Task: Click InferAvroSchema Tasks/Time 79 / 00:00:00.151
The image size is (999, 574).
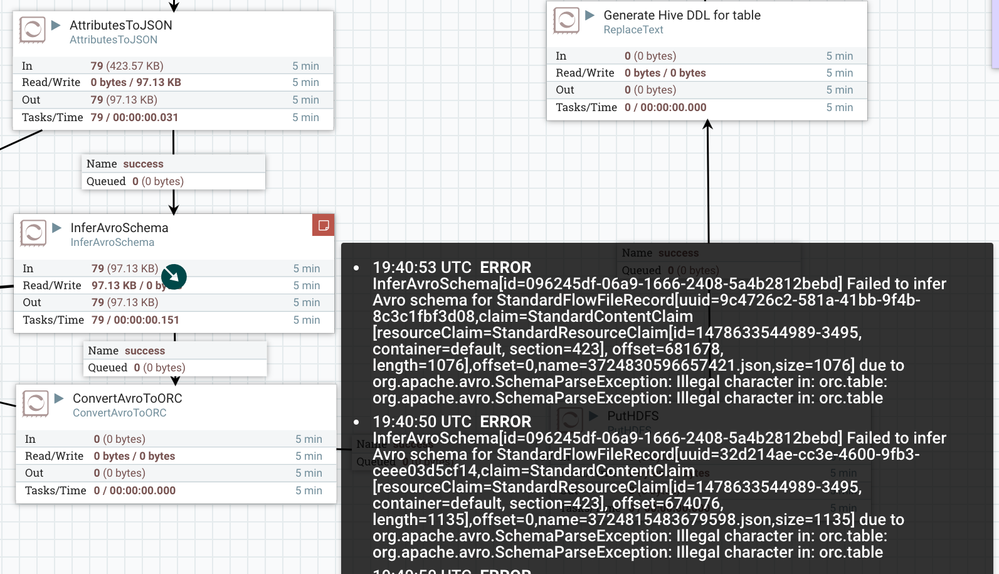Action: pos(135,320)
